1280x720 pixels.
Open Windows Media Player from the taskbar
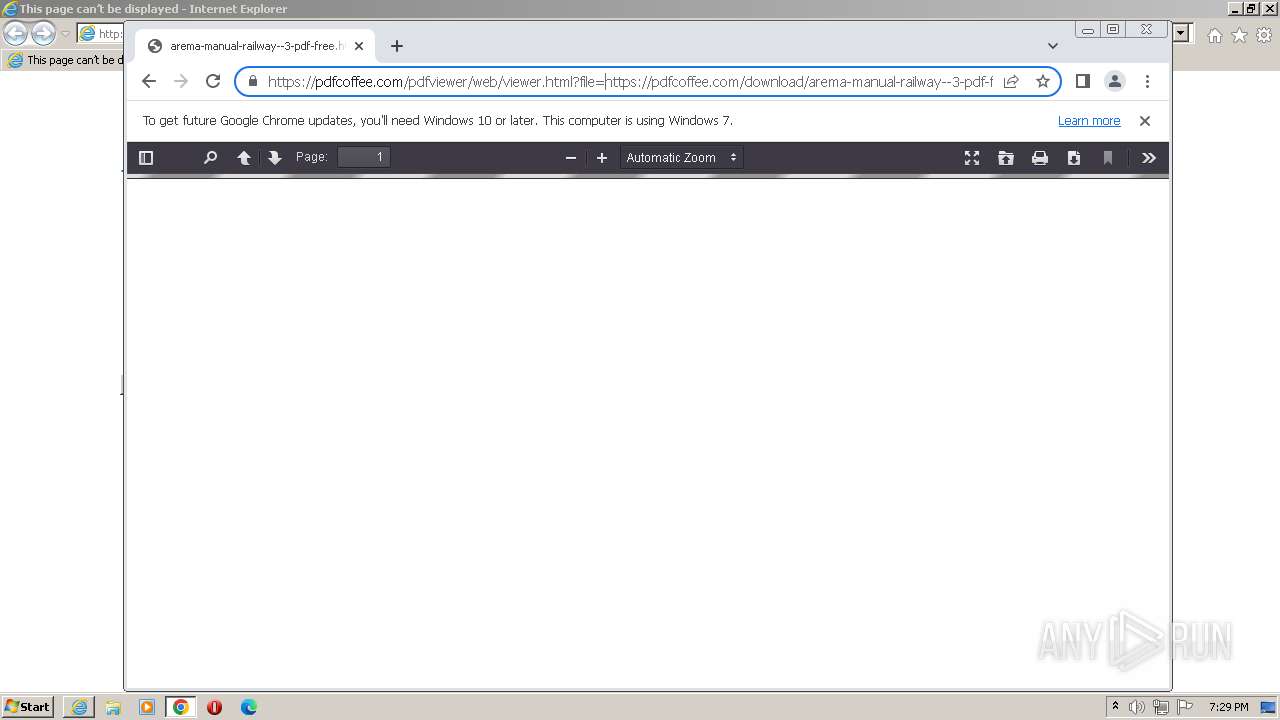click(x=147, y=707)
